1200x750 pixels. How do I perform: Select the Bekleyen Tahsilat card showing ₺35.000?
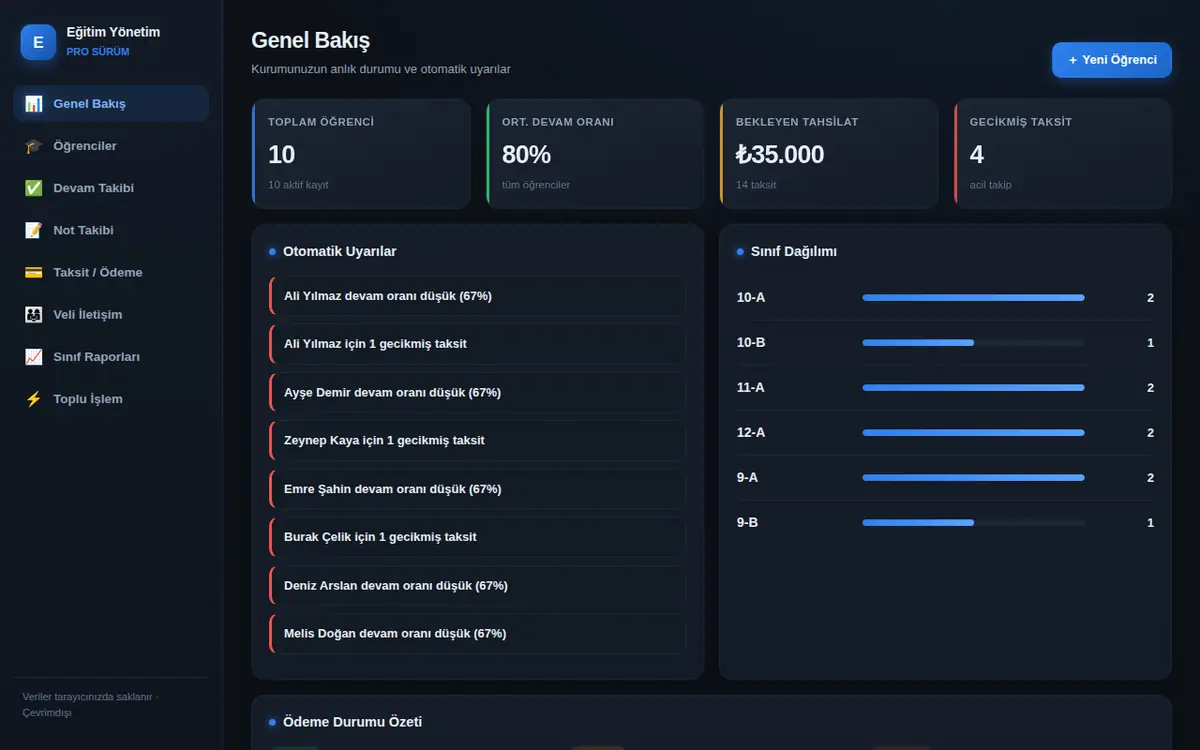click(829, 153)
